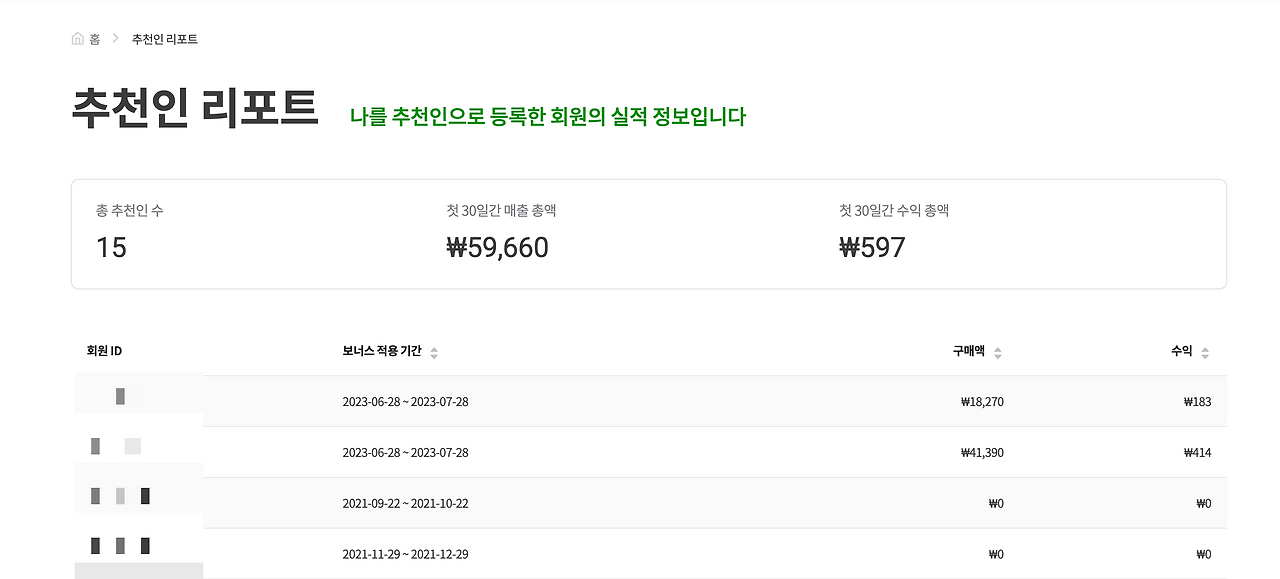Click the home icon in the breadcrumb
Image resolution: width=1280 pixels, height=579 pixels.
click(77, 37)
